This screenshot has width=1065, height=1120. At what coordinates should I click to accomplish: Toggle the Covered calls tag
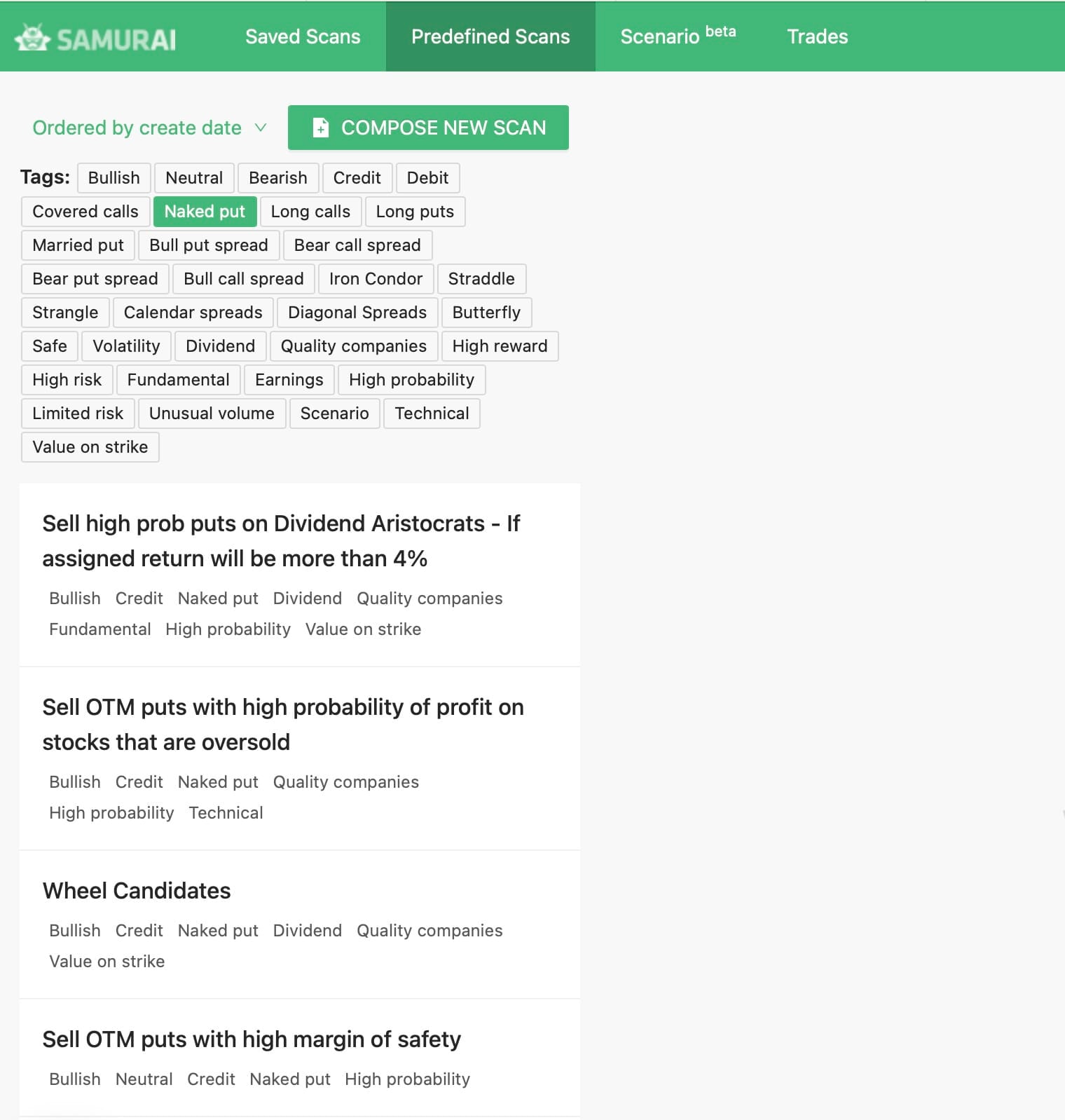pos(85,212)
